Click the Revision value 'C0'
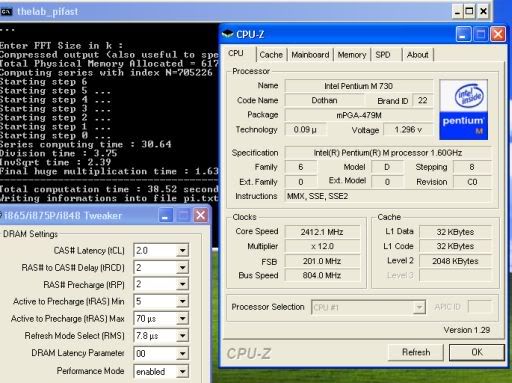This screenshot has height=383, width=512. pos(472,182)
